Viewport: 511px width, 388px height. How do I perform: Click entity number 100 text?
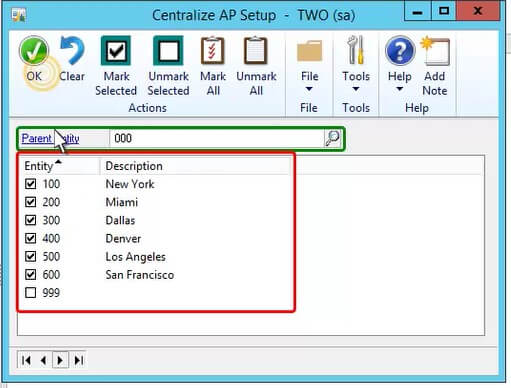pyautogui.click(x=51, y=184)
